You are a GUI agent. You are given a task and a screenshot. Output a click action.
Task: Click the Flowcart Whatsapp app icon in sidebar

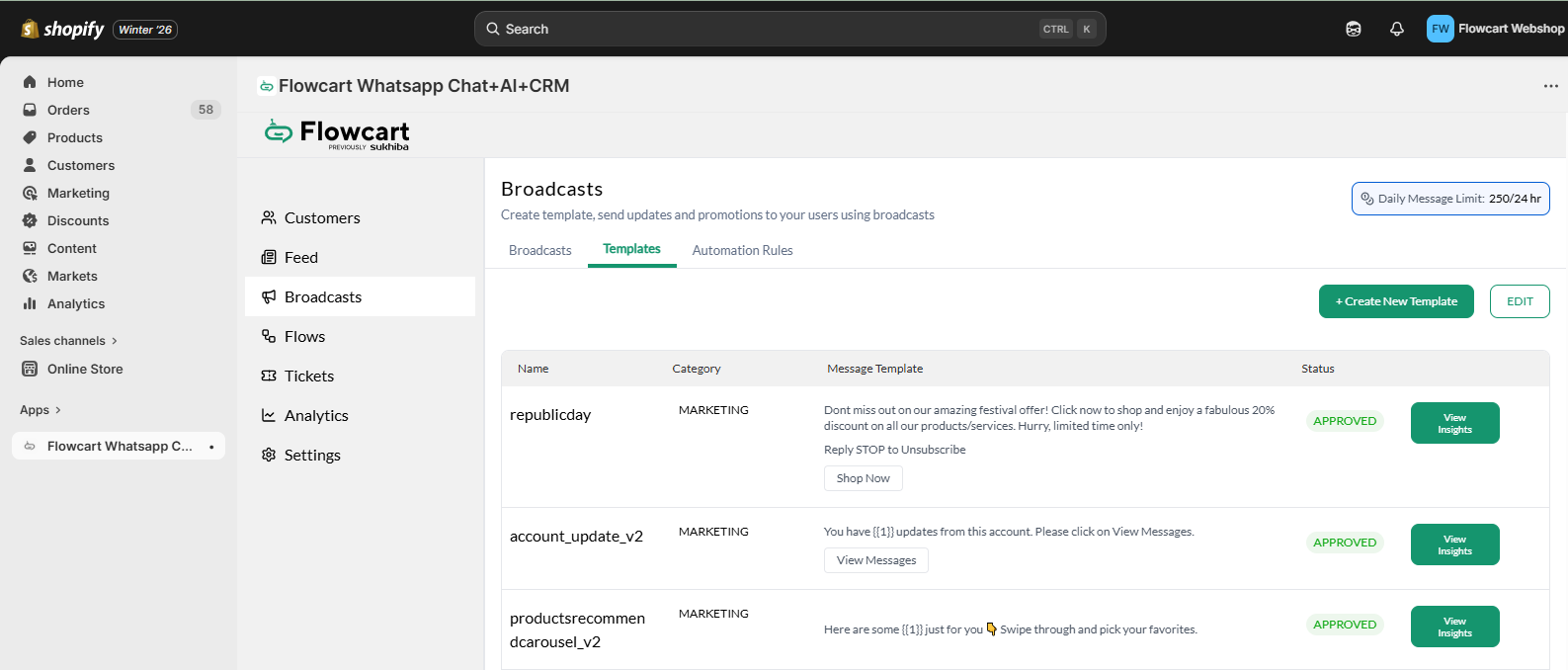coord(30,446)
